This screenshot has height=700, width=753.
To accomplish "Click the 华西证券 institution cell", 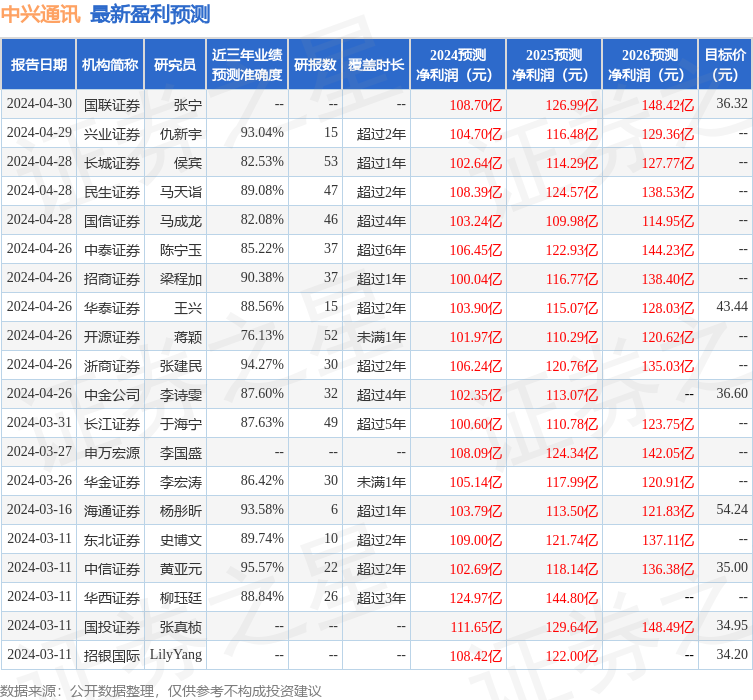I will click(112, 598).
